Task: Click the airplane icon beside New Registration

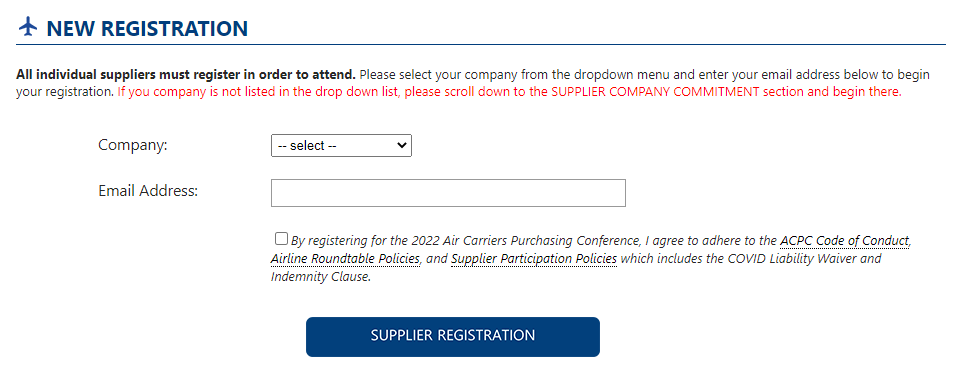Action: (x=28, y=28)
